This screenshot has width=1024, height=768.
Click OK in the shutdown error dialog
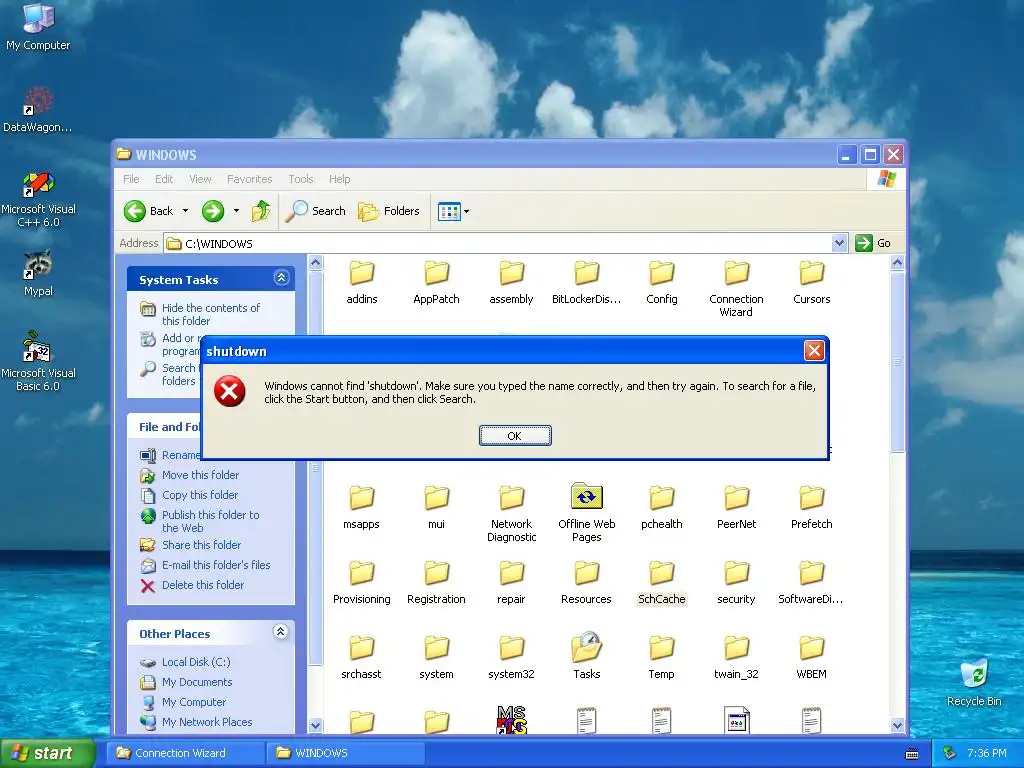[515, 436]
